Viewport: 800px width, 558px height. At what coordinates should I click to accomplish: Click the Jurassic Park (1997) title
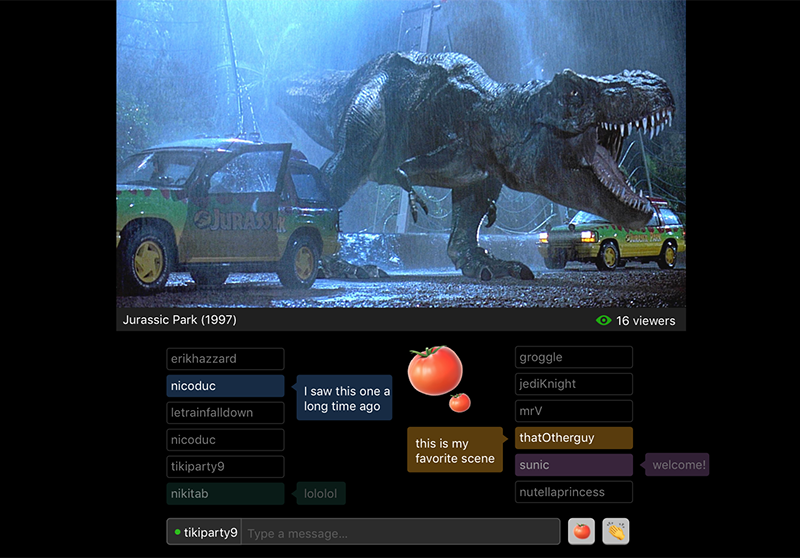click(179, 321)
